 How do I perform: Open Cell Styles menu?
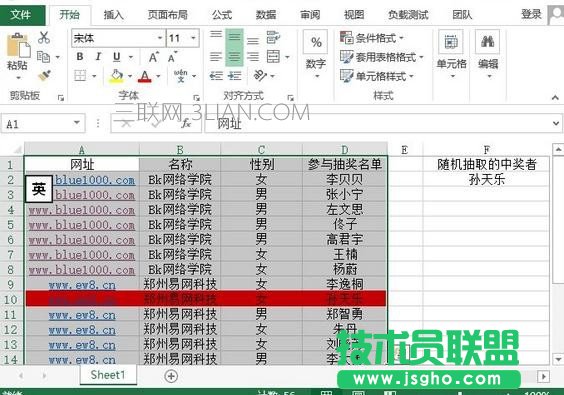(x=377, y=76)
